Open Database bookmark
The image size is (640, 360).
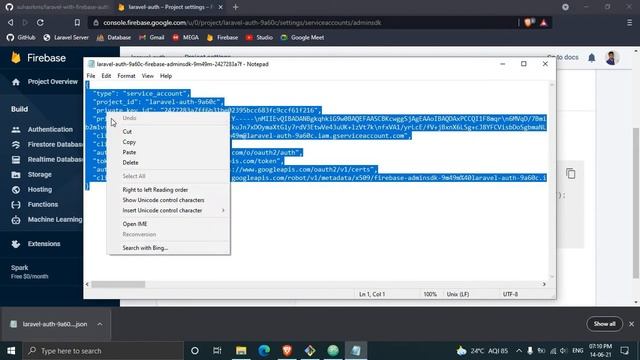click(x=114, y=38)
